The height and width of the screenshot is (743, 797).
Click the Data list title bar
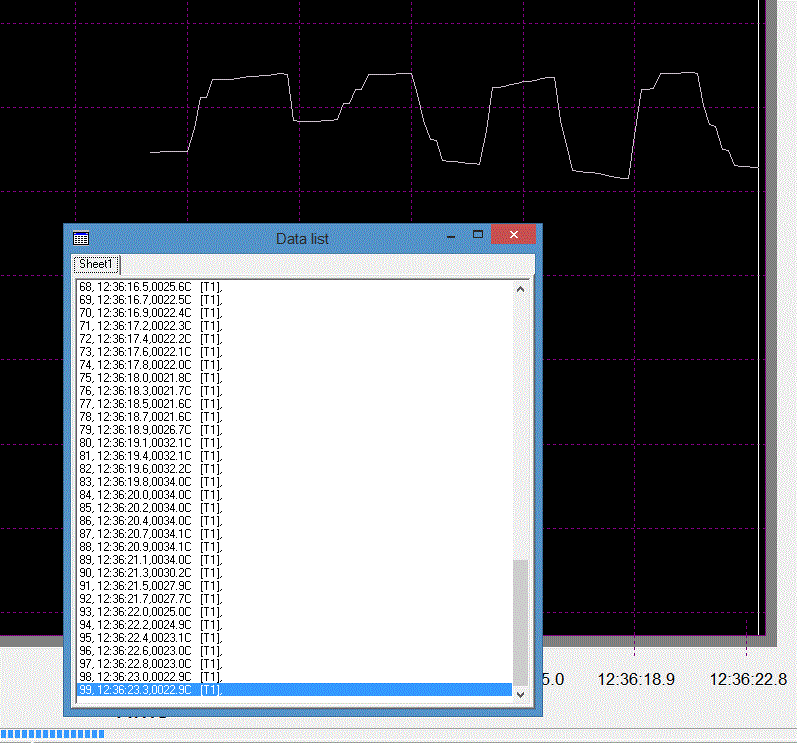pyautogui.click(x=302, y=238)
